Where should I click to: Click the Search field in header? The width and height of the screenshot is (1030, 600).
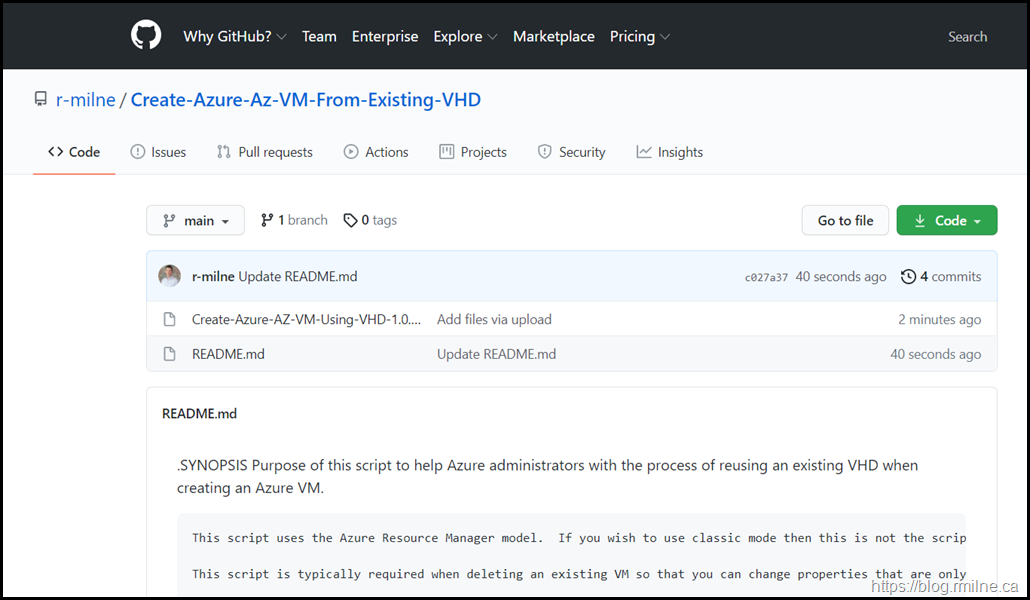[x=967, y=37]
